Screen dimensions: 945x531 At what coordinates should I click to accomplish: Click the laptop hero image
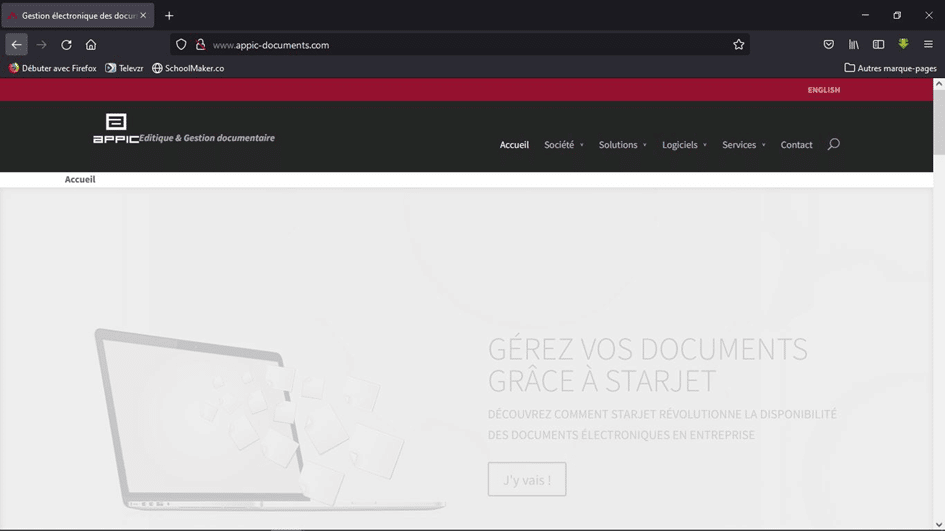268,420
